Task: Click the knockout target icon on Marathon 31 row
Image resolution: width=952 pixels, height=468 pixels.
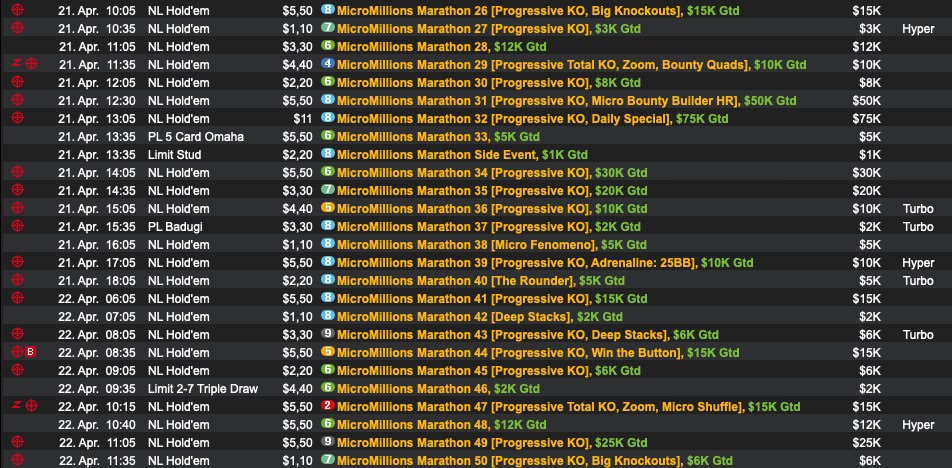Action: click(18, 100)
